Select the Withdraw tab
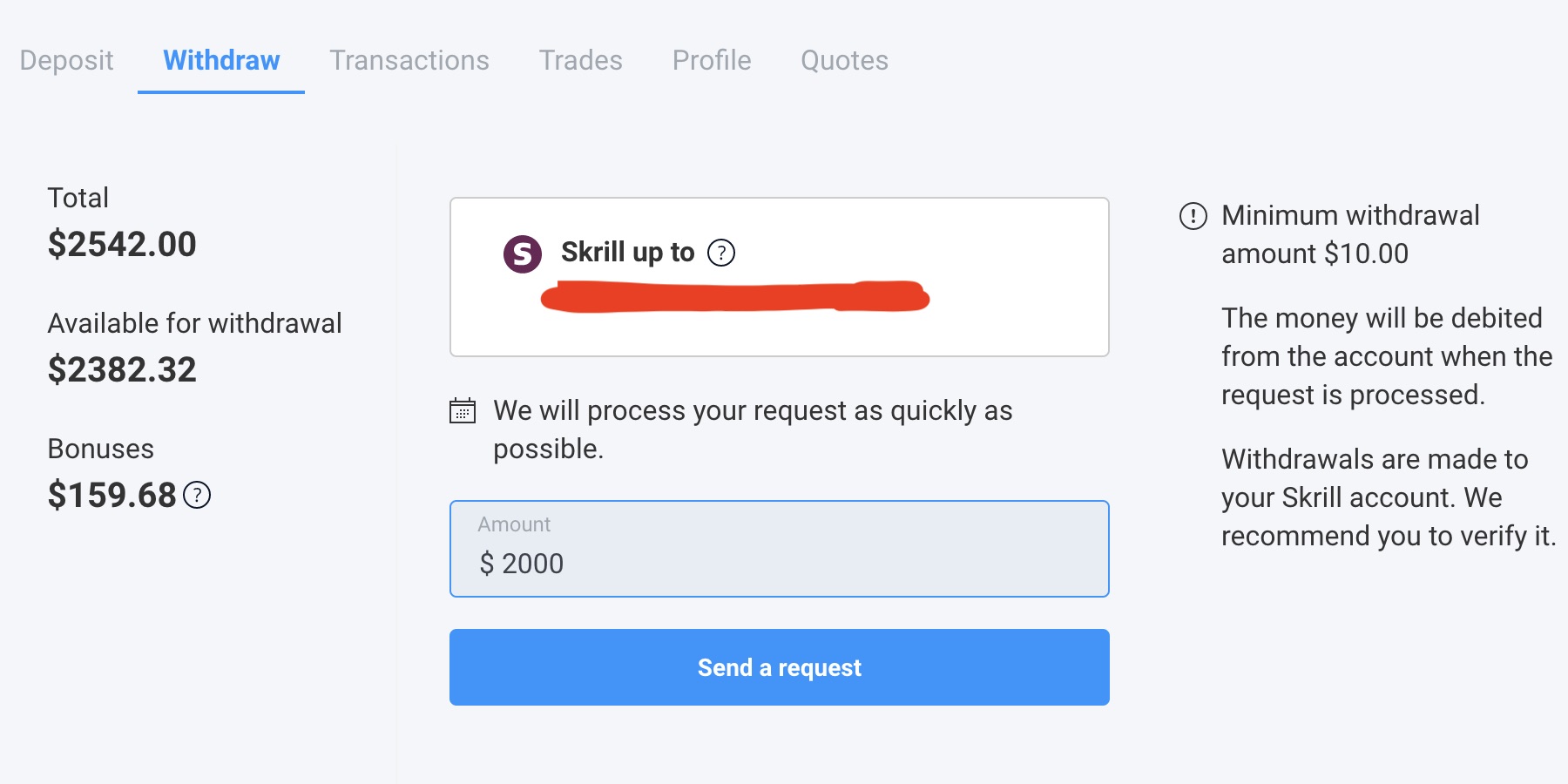The height and width of the screenshot is (784, 1568). click(221, 60)
